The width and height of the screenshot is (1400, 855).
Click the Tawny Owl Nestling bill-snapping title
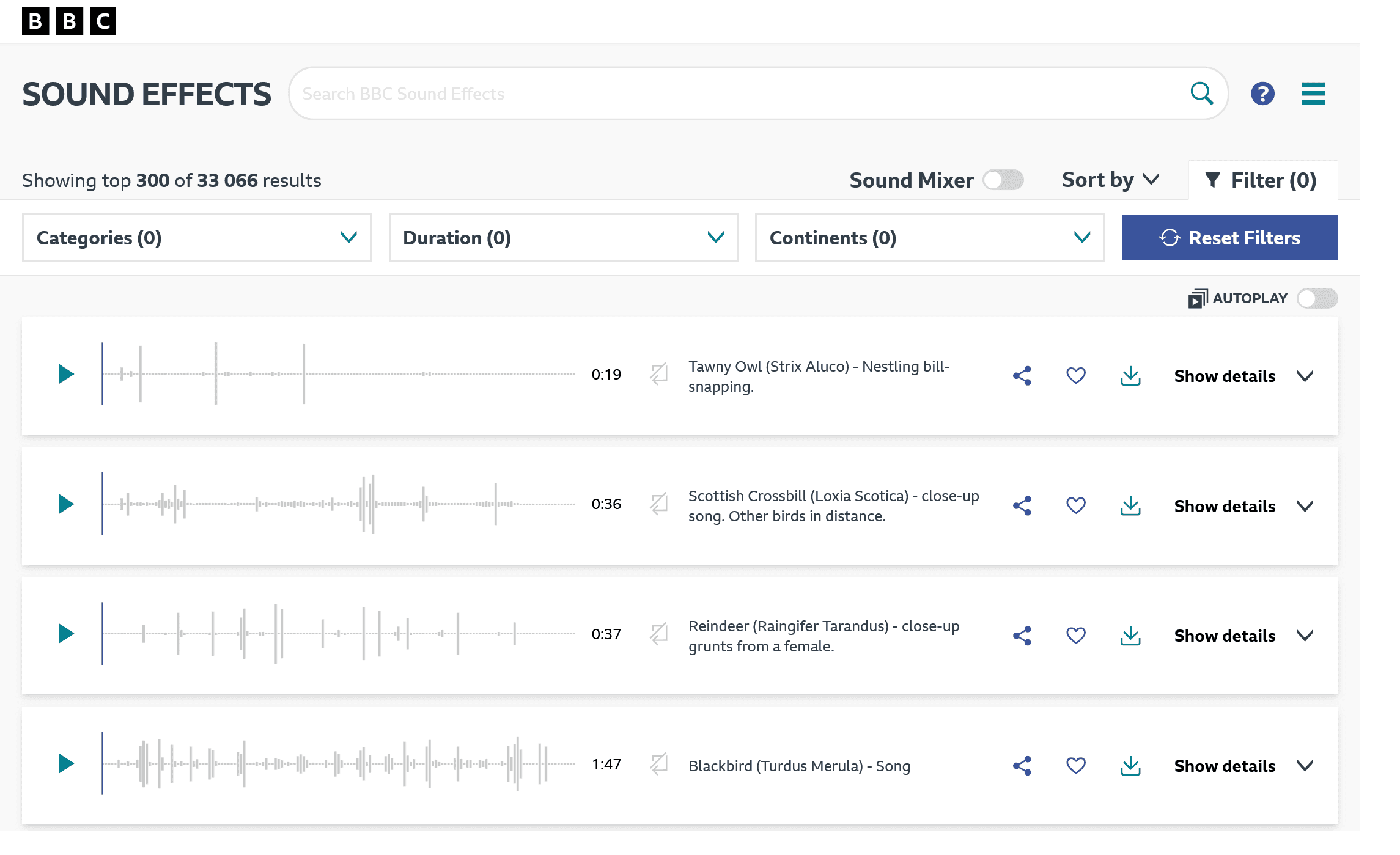pyautogui.click(x=819, y=376)
